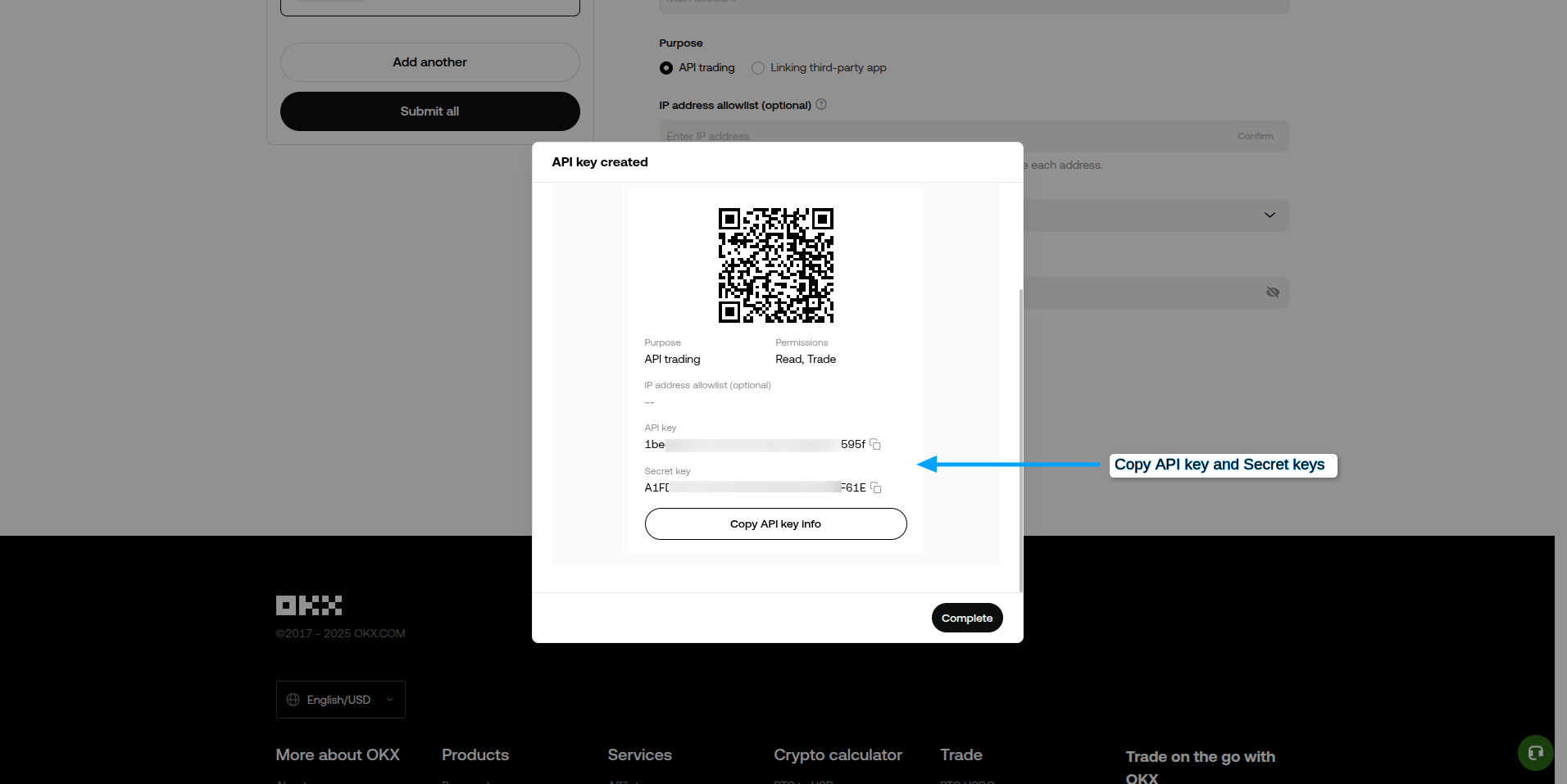The width and height of the screenshot is (1567, 784).
Task: Click the Add another button
Action: (430, 62)
